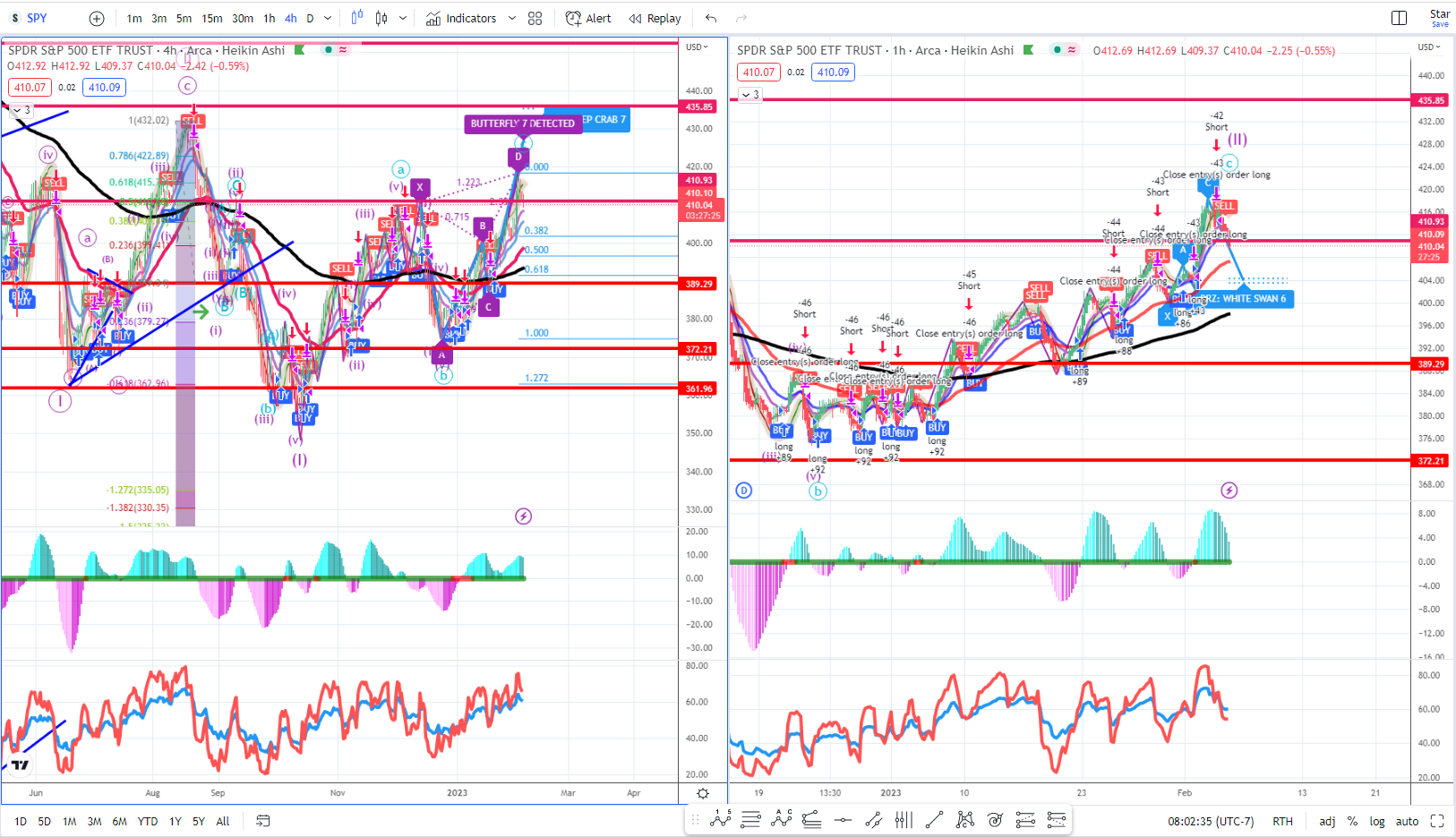Open the go to date calendar icon
The width and height of the screenshot is (1456, 837).
[x=263, y=821]
